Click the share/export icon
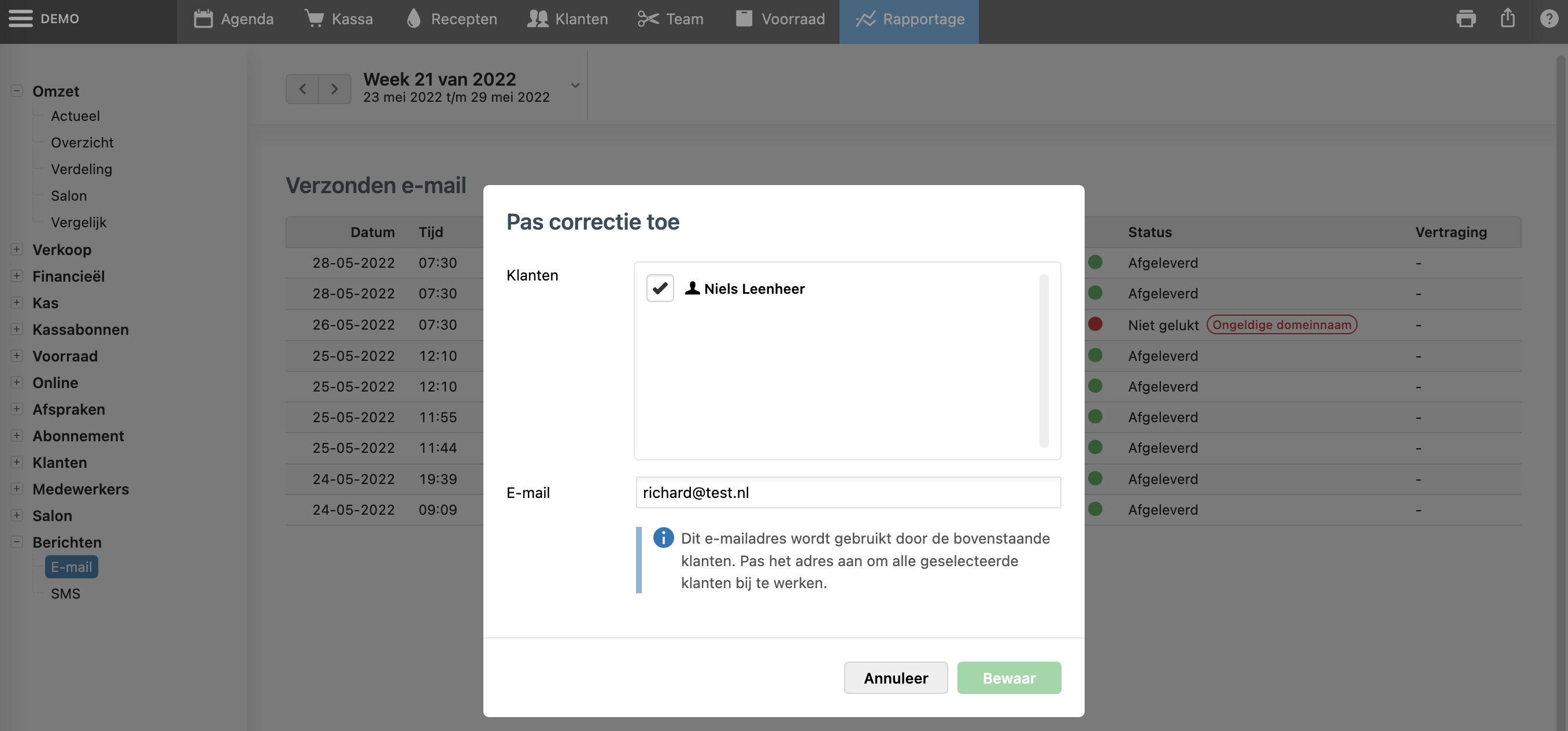This screenshot has width=1568, height=731. (1507, 18)
